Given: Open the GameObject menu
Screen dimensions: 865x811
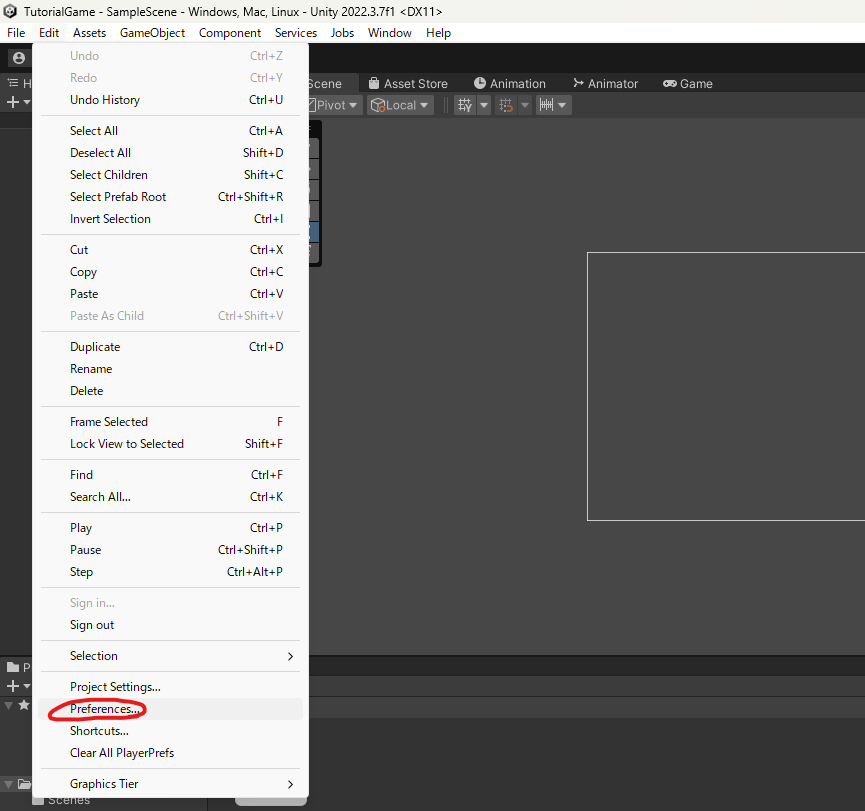Looking at the screenshot, I should 152,33.
